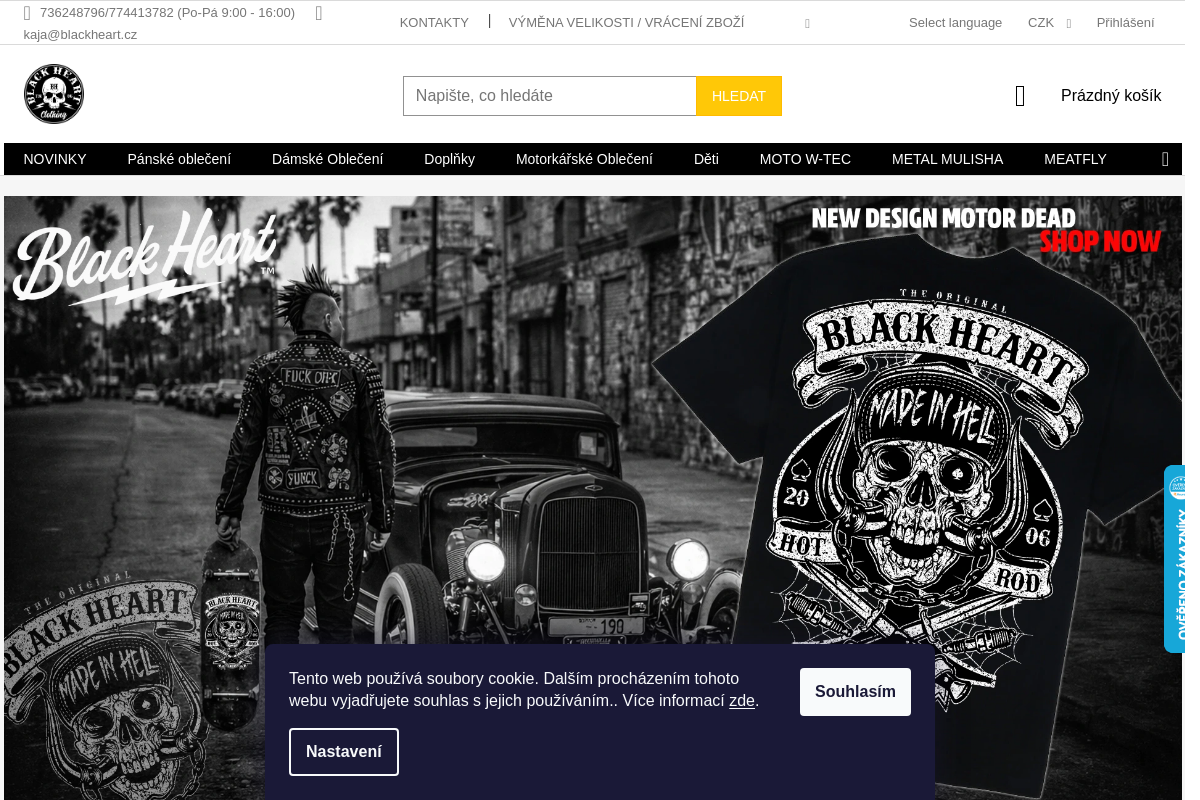Focus the 'Napište, co hledáte' search field
Viewport: 1200px width, 800px height.
[550, 96]
